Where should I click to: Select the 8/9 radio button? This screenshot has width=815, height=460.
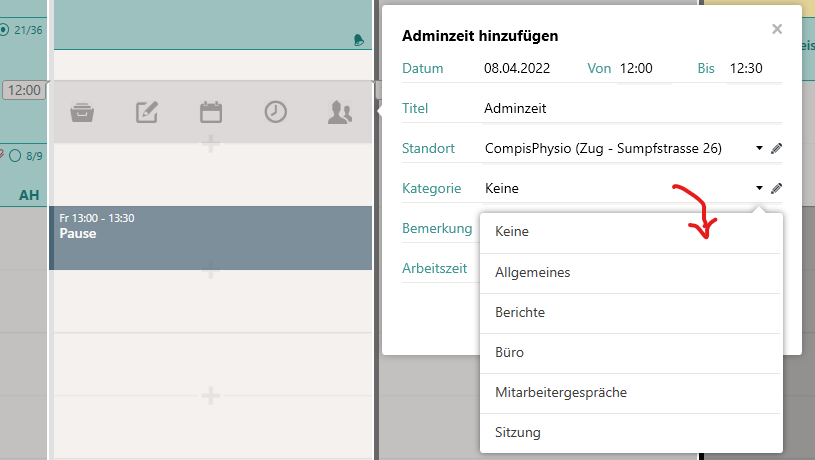tap(15, 155)
